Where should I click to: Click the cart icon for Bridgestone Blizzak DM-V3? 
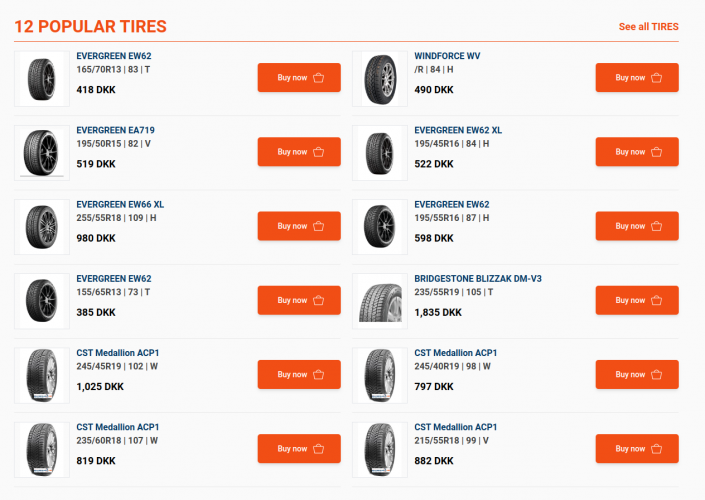coord(657,300)
